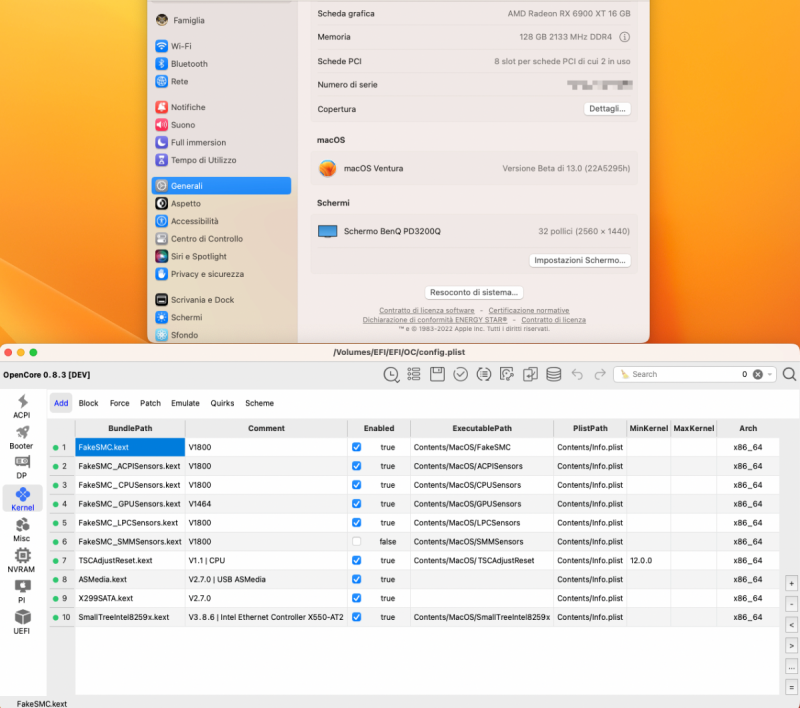This screenshot has height=708, width=800.
Task: Disable the TSCAdjustReset.kext checkbox
Action: tap(356, 560)
